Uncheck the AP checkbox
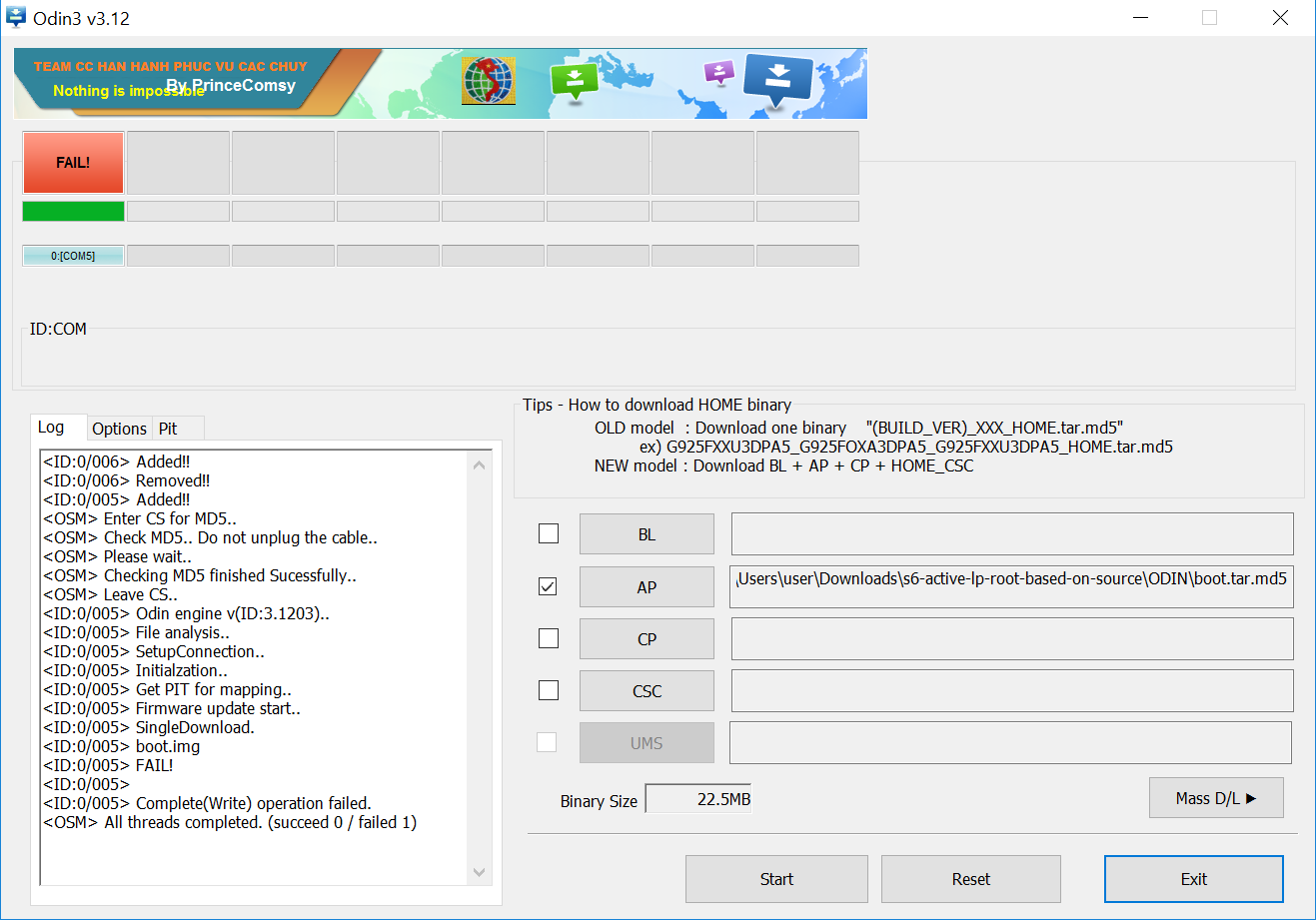1316x920 pixels. tap(549, 586)
